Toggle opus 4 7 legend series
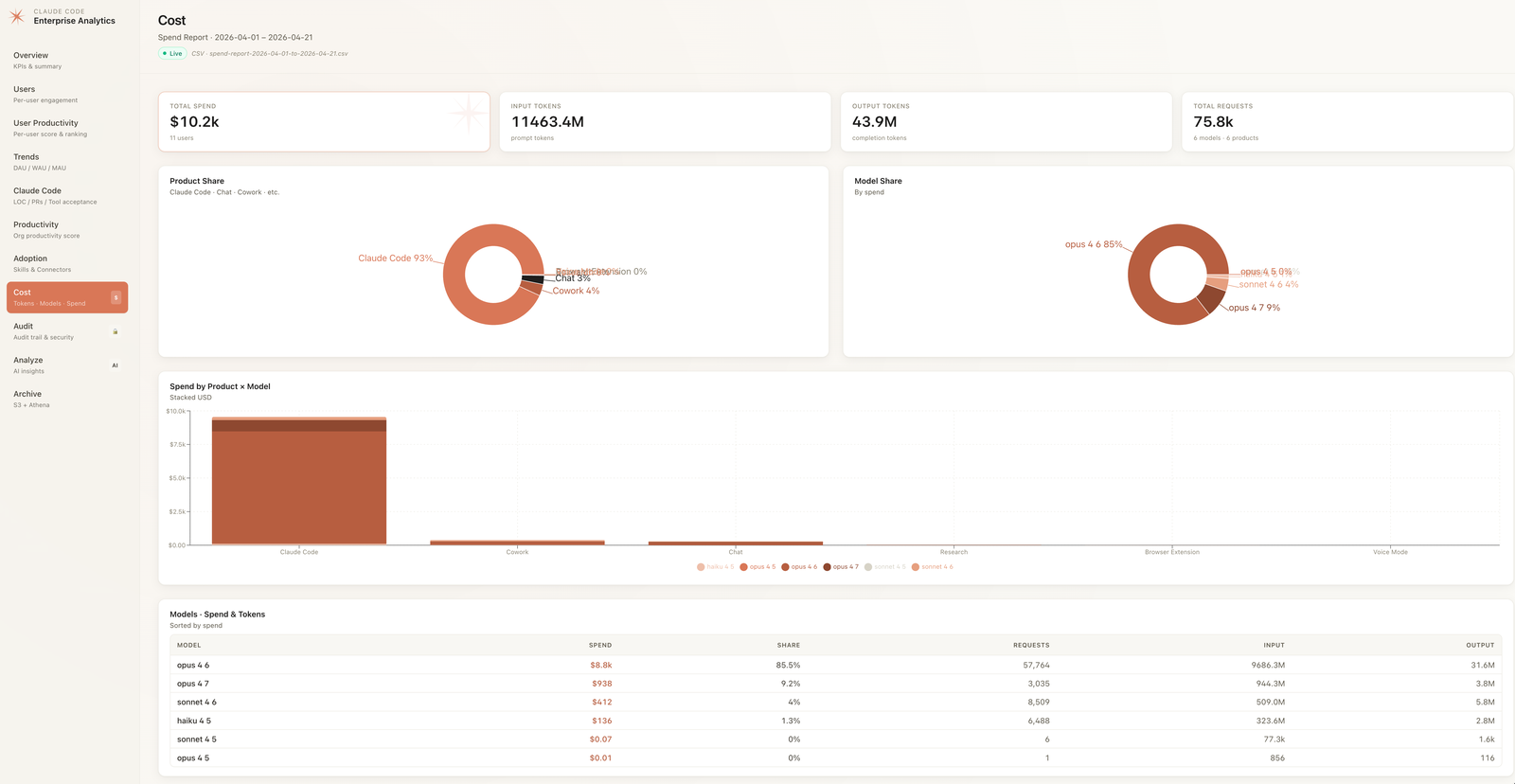 (841, 567)
